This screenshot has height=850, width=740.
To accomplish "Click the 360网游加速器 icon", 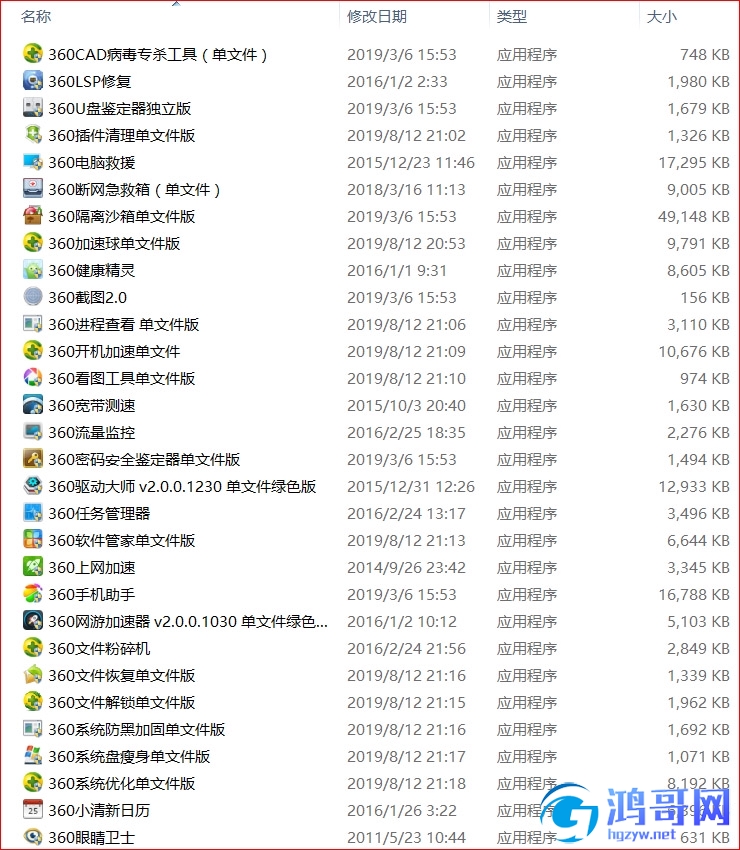I will (33, 621).
